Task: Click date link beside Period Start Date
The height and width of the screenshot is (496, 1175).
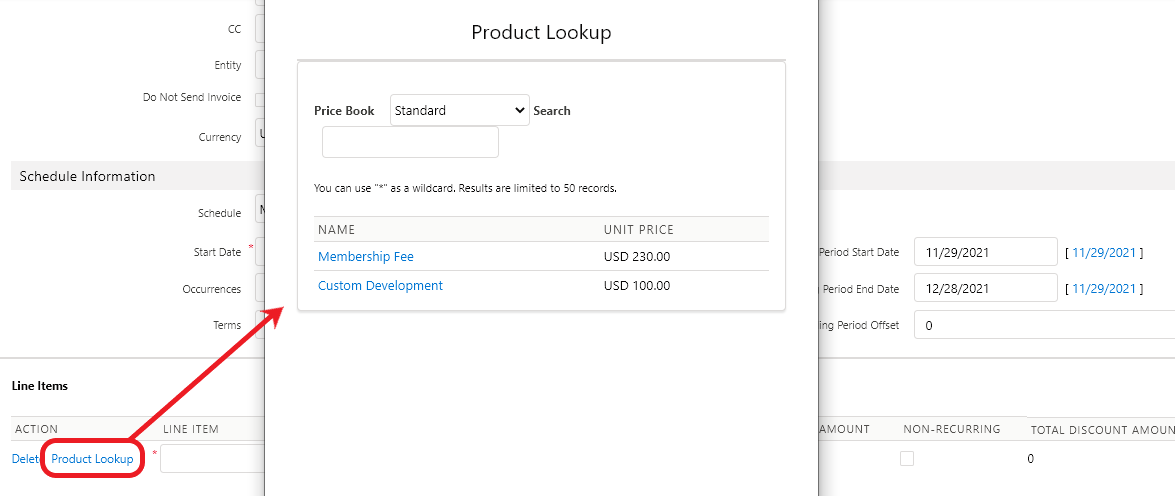Action: (1103, 253)
